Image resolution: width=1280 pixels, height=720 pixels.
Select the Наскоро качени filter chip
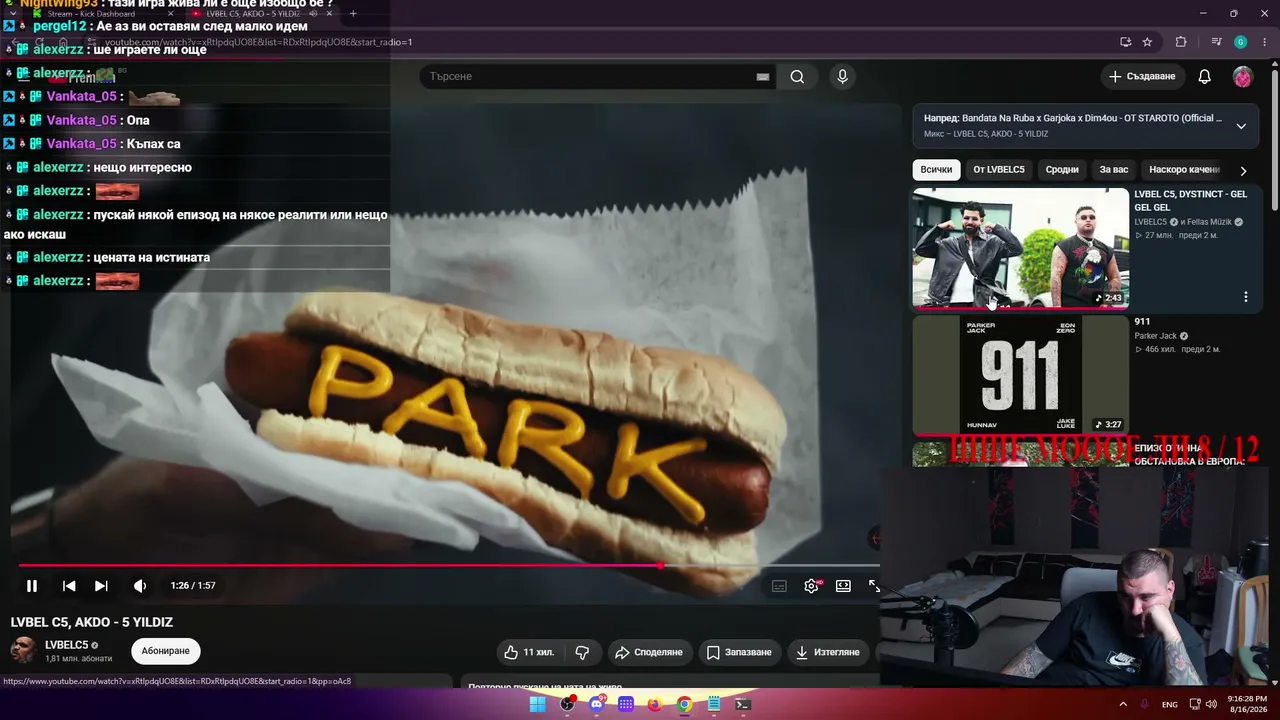coord(1185,170)
